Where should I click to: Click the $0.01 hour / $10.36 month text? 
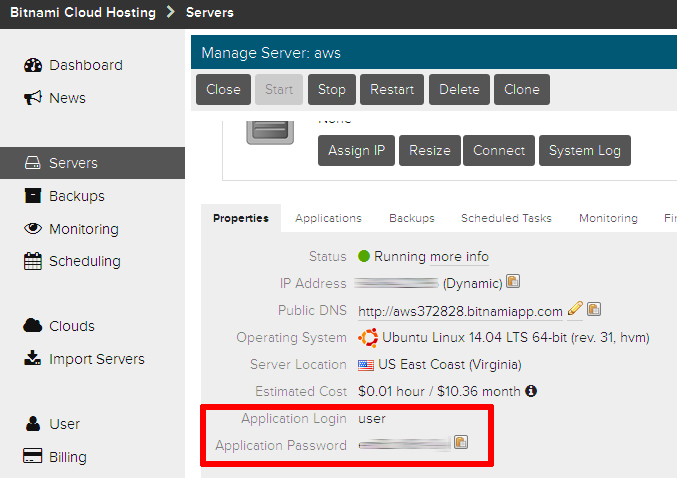pyautogui.click(x=439, y=391)
